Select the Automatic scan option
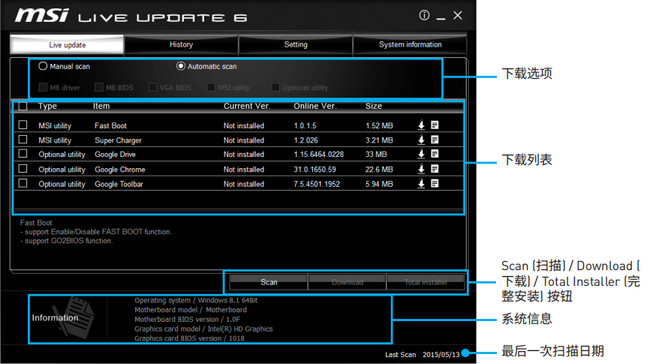Screen dimensions: 650x364 (181, 66)
